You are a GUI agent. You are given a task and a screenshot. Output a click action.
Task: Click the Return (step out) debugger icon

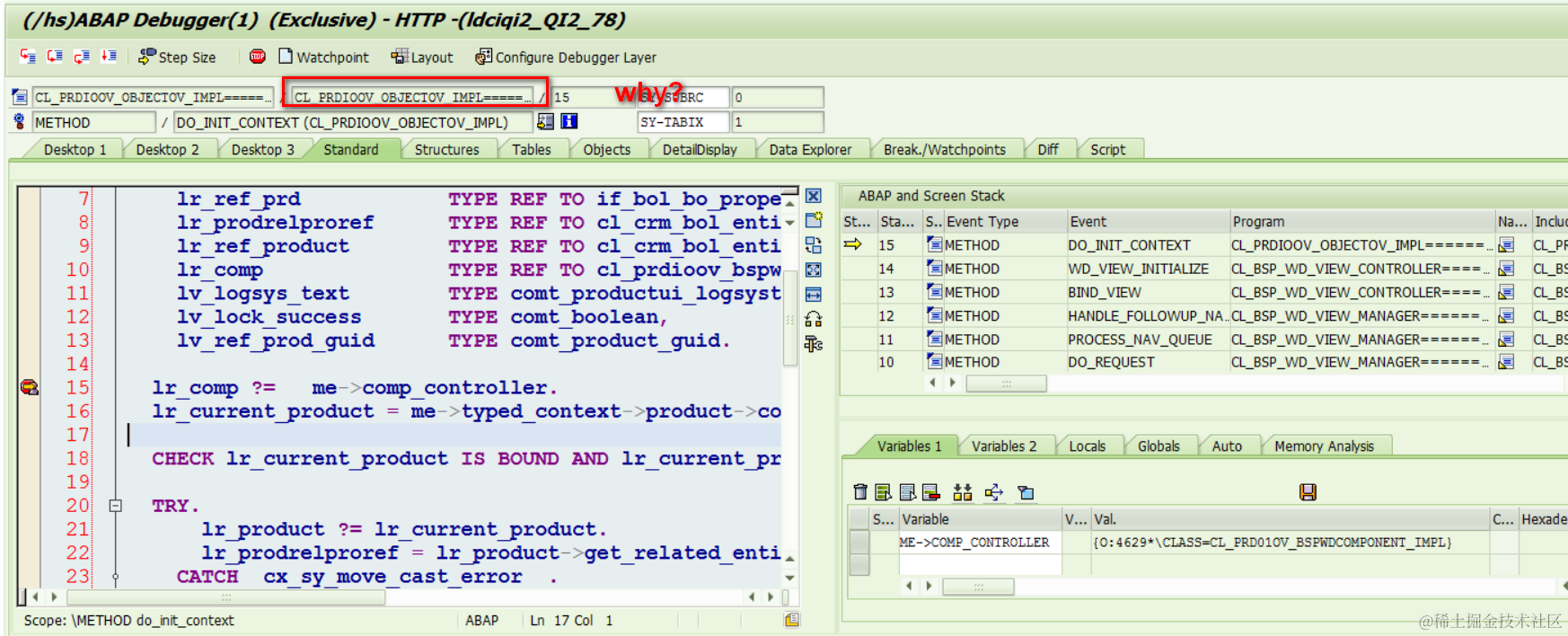tap(82, 57)
